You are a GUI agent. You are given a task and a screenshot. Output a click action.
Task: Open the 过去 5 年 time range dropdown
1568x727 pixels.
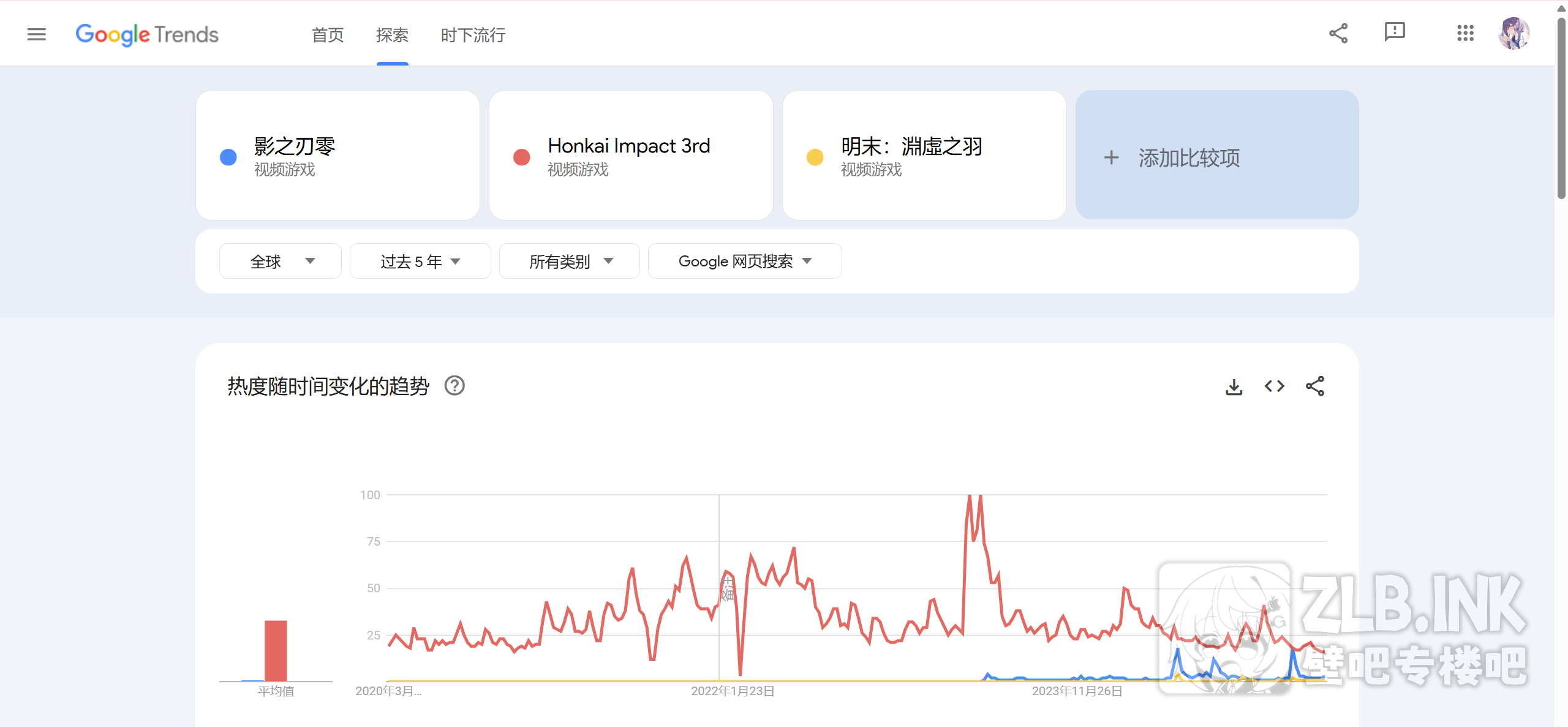(x=420, y=262)
